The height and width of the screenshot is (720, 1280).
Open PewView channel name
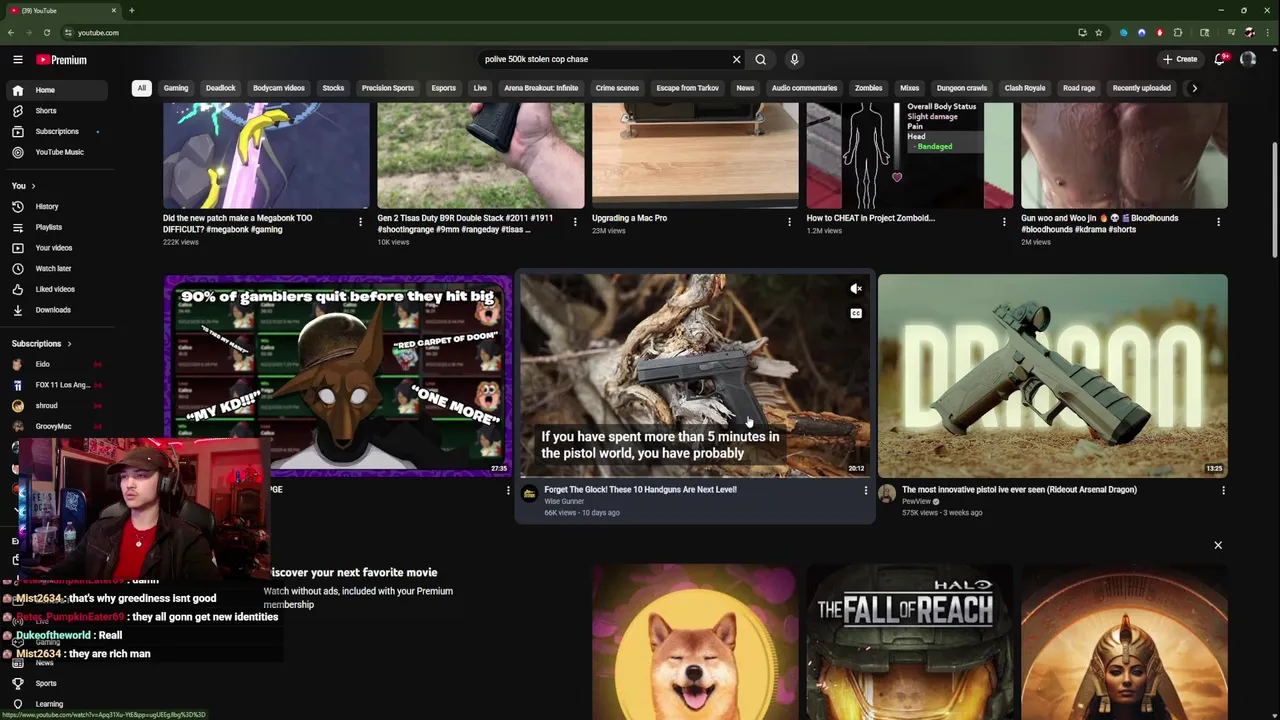916,502
